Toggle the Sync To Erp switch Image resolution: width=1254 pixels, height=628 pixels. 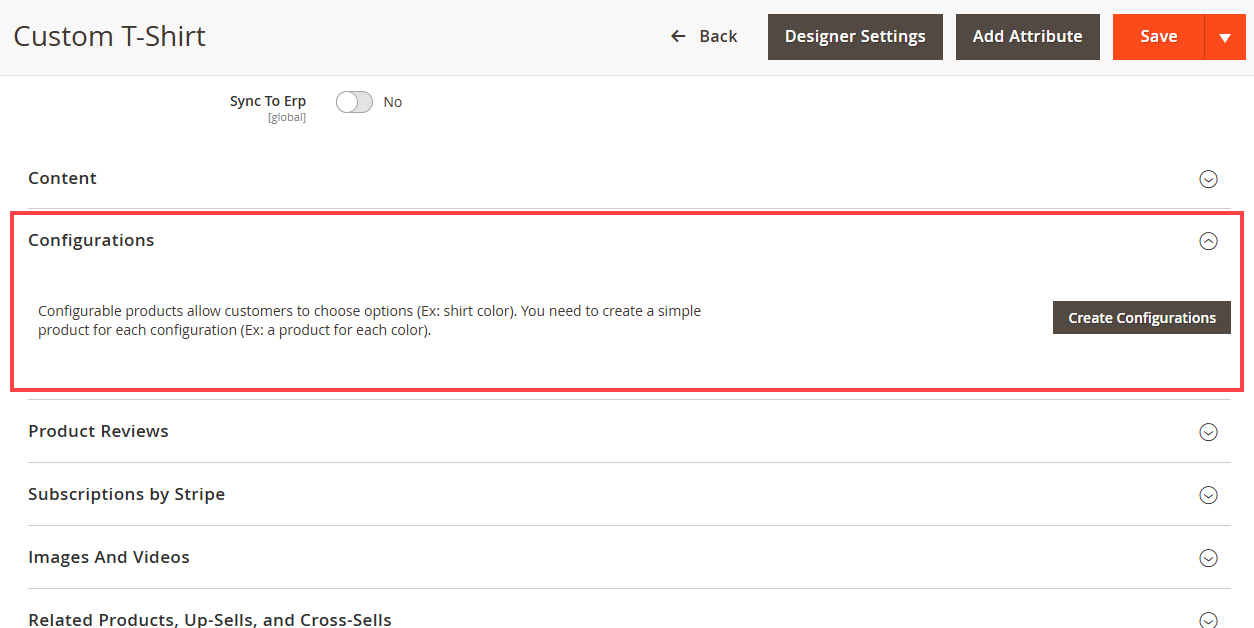pos(354,102)
